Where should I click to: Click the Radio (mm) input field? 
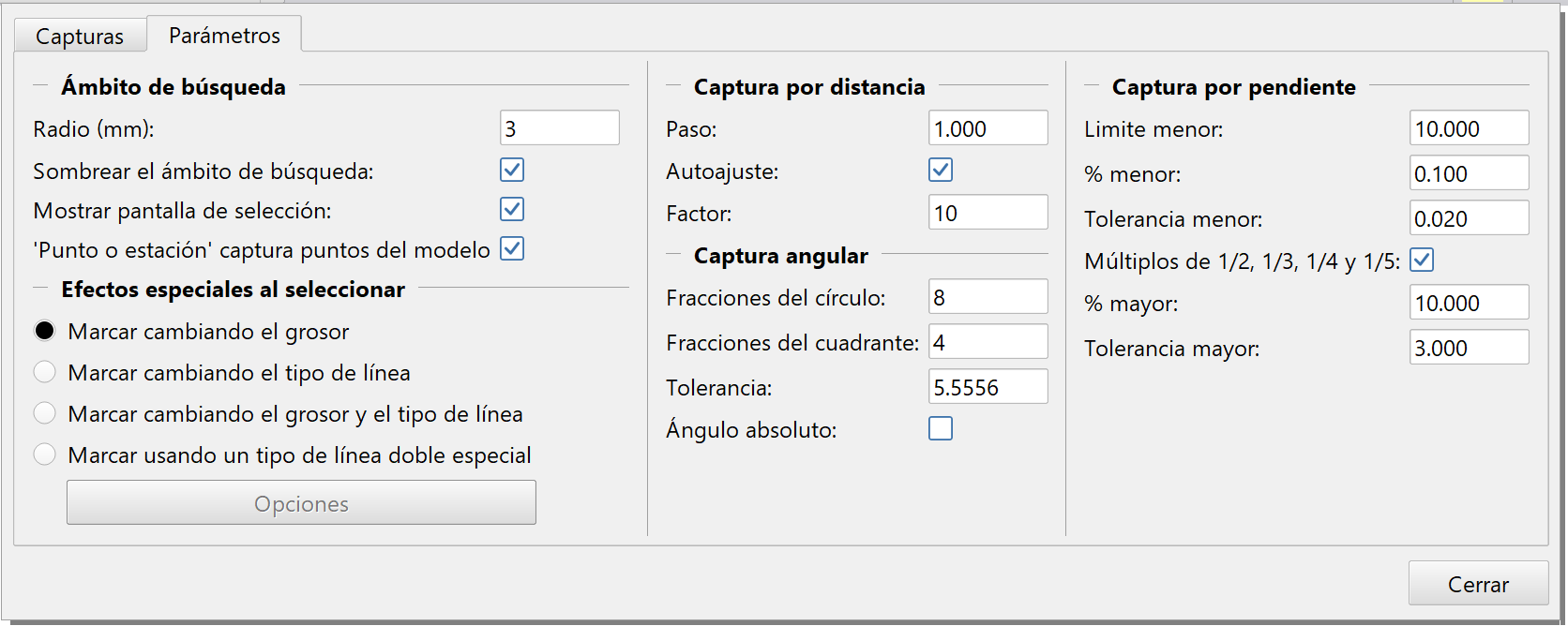(560, 128)
